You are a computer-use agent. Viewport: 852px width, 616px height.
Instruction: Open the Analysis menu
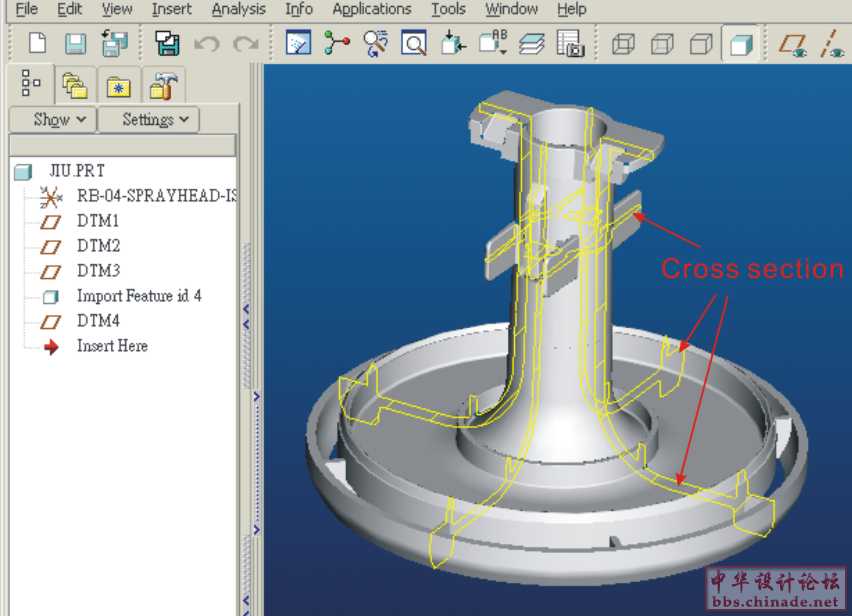point(239,9)
